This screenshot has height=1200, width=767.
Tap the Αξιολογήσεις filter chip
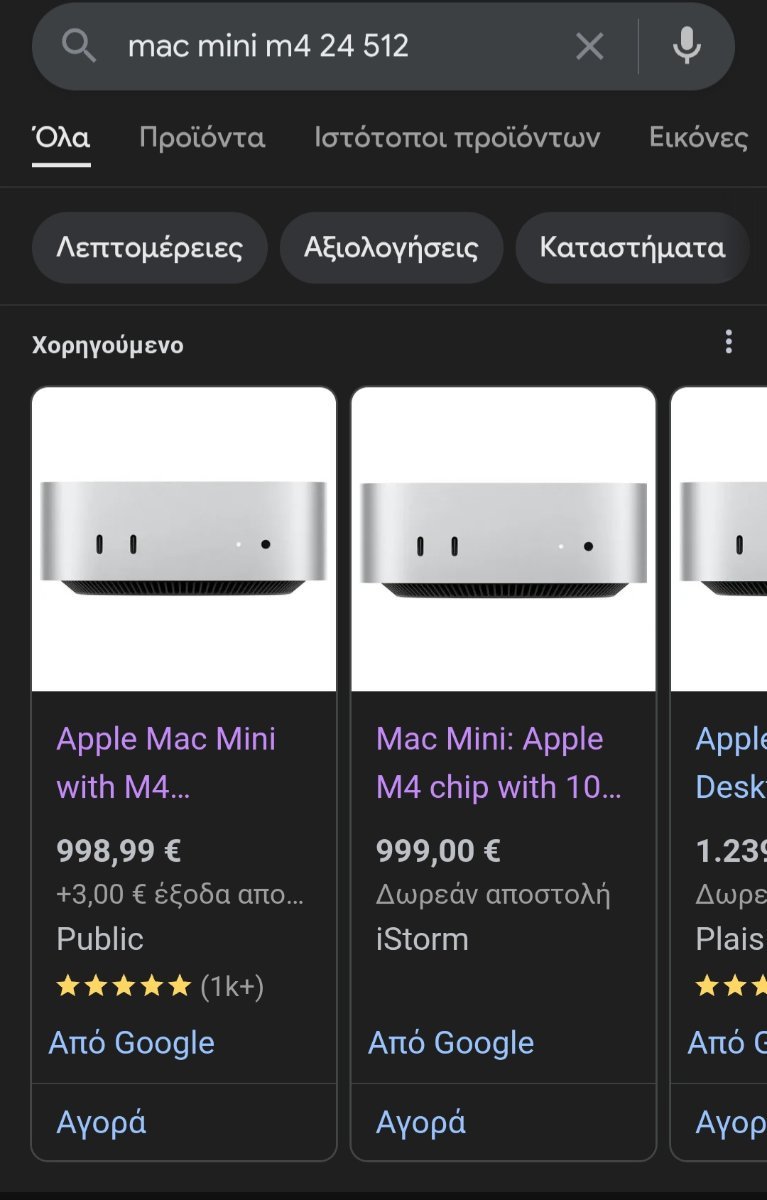click(391, 247)
